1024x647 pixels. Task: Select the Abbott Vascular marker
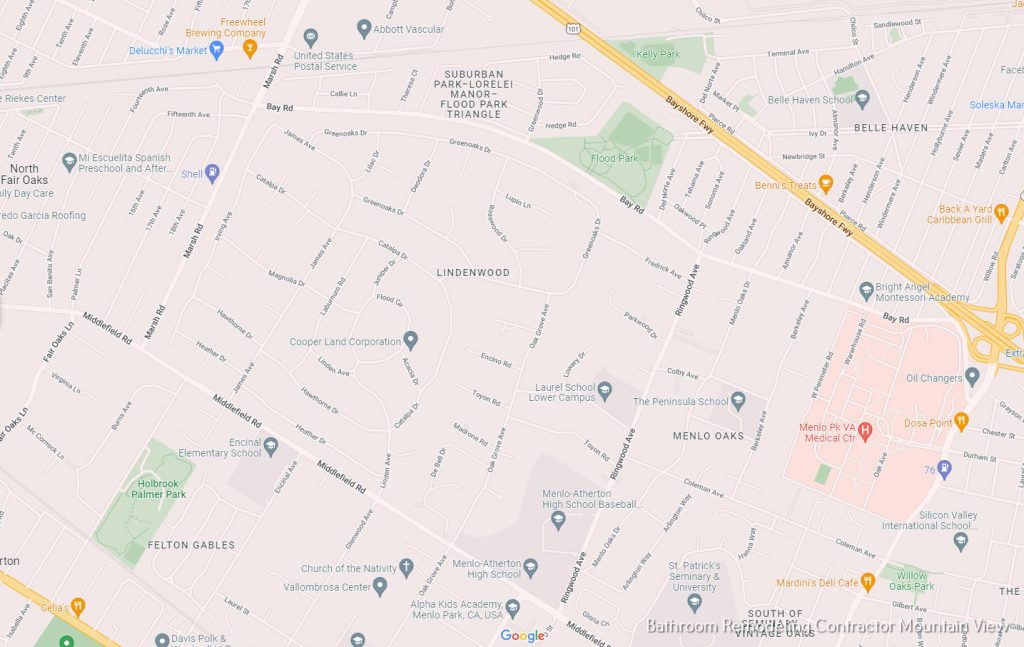pyautogui.click(x=364, y=29)
